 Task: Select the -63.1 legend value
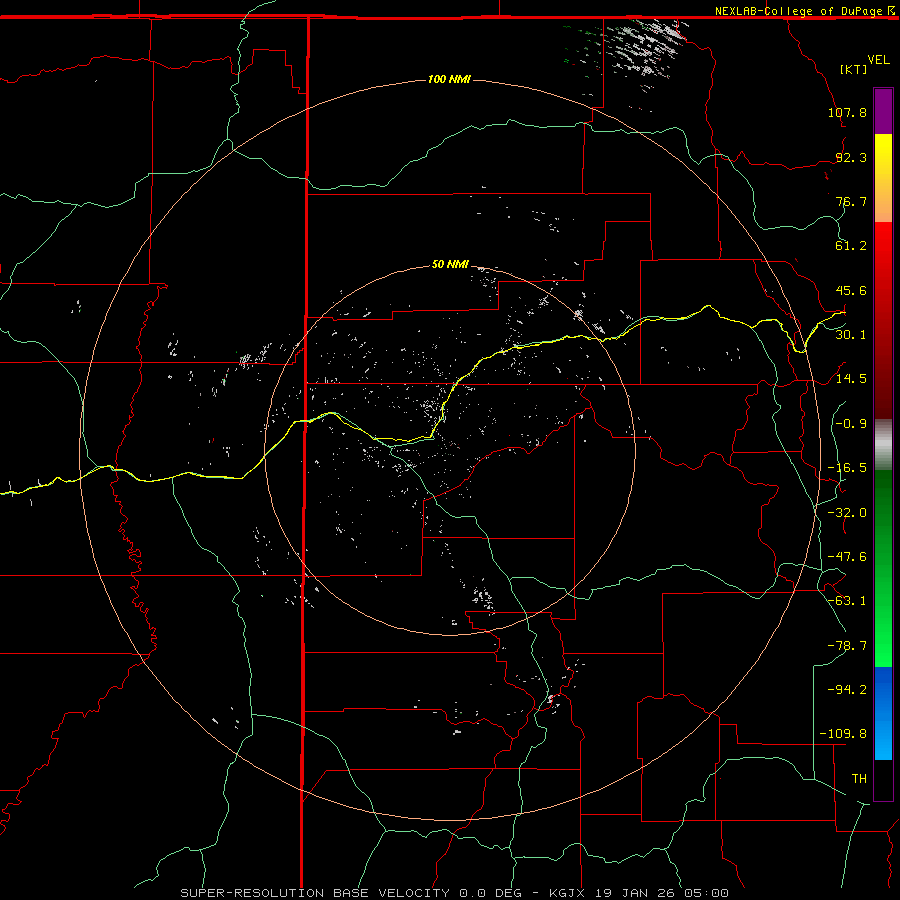pos(847,601)
